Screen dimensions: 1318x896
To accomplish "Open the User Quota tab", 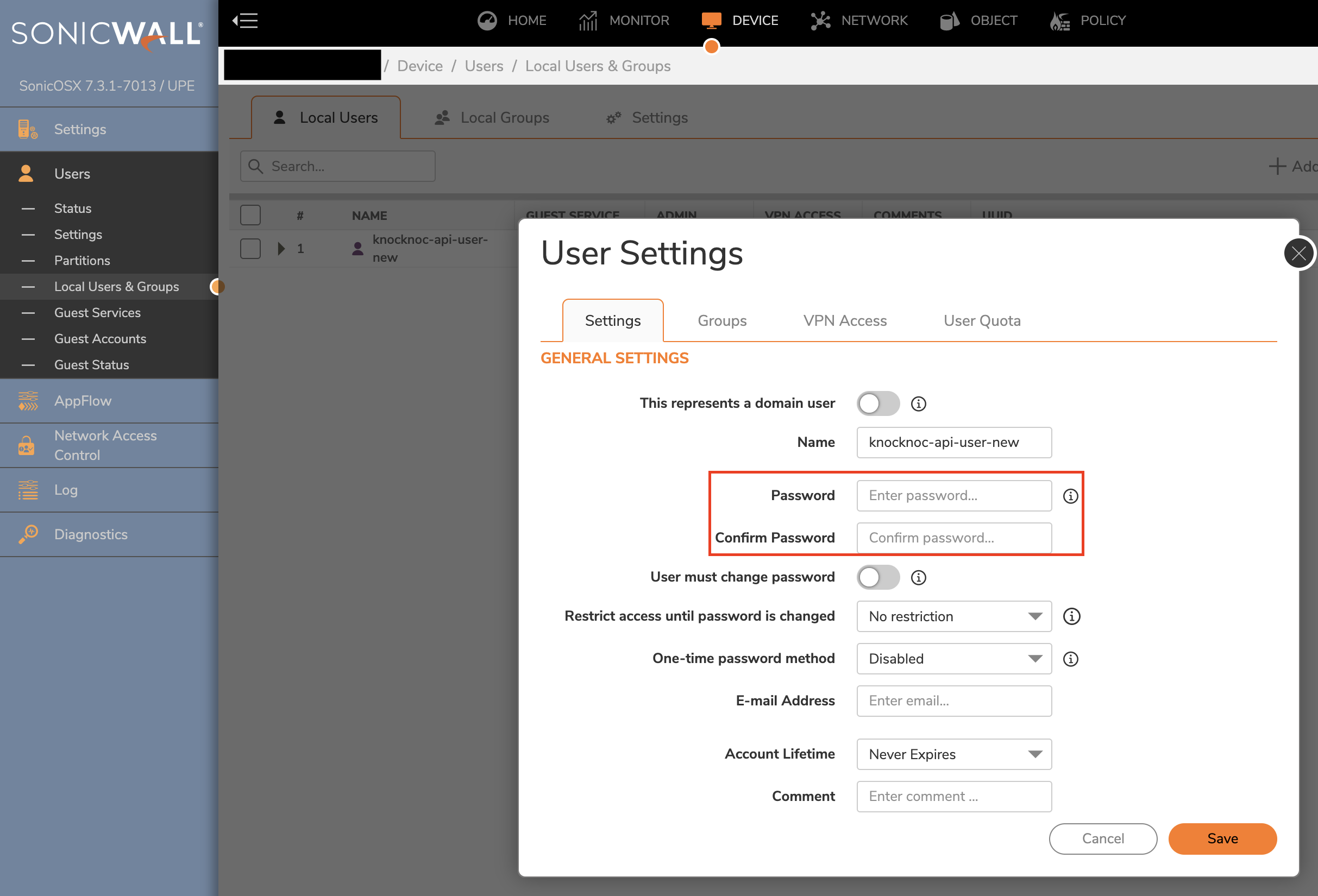I will (x=982, y=320).
